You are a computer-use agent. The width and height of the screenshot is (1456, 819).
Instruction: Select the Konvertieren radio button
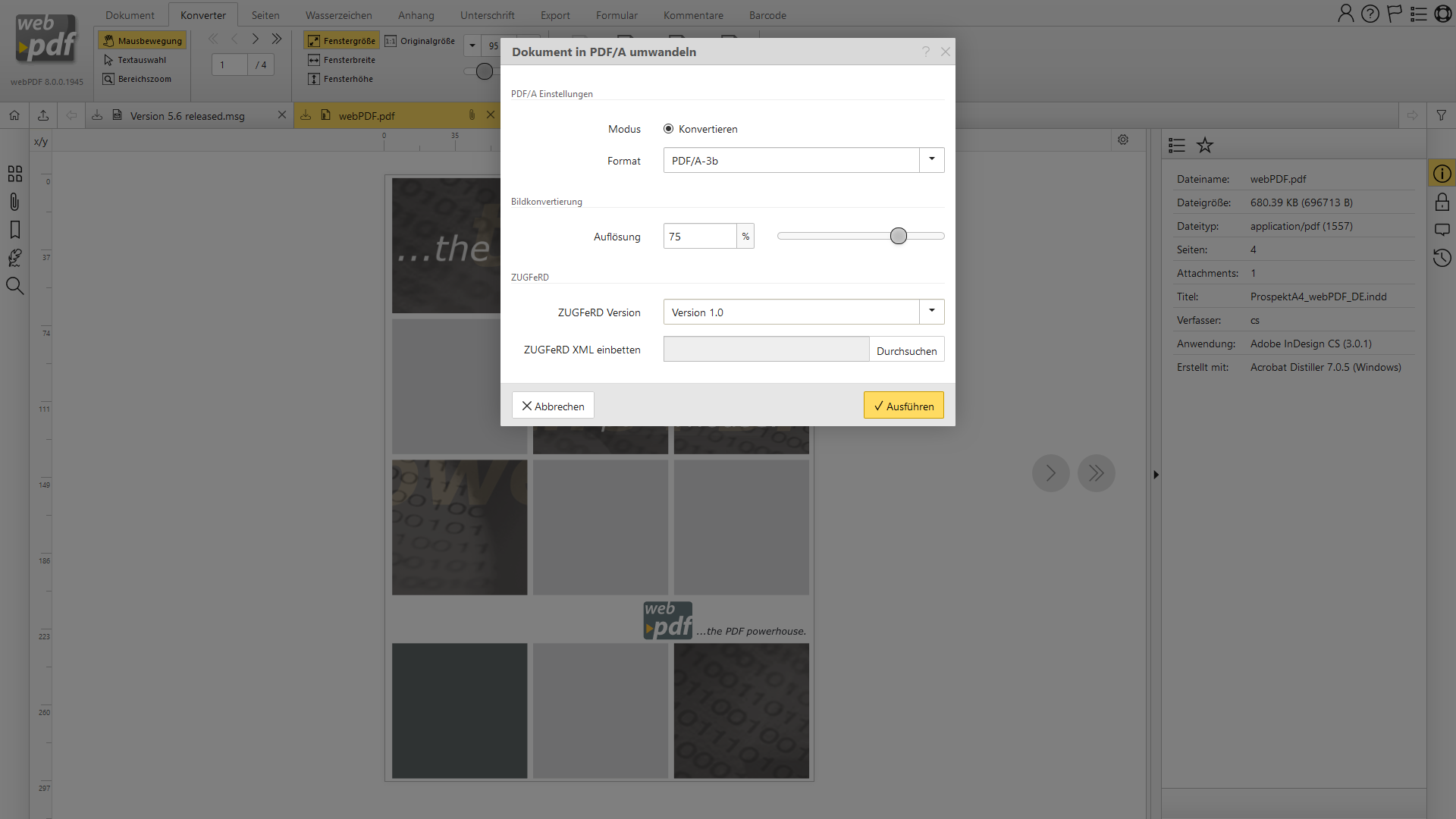click(668, 129)
